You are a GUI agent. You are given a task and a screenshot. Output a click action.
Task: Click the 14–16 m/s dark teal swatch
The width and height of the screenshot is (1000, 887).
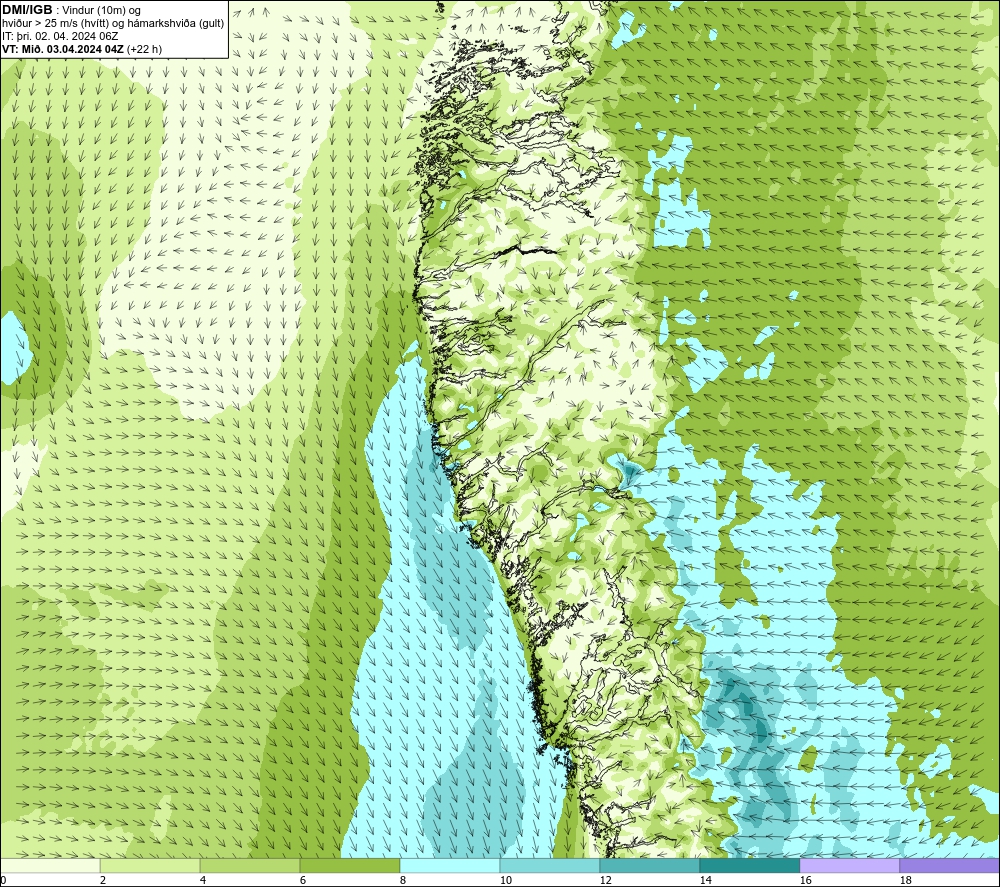click(750, 865)
